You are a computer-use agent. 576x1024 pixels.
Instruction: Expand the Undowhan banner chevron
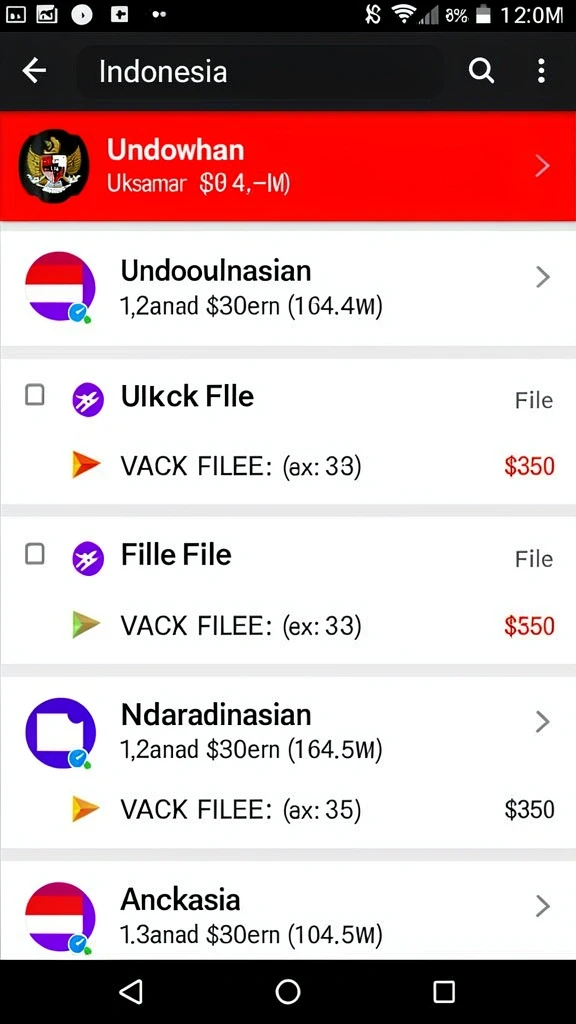point(542,167)
